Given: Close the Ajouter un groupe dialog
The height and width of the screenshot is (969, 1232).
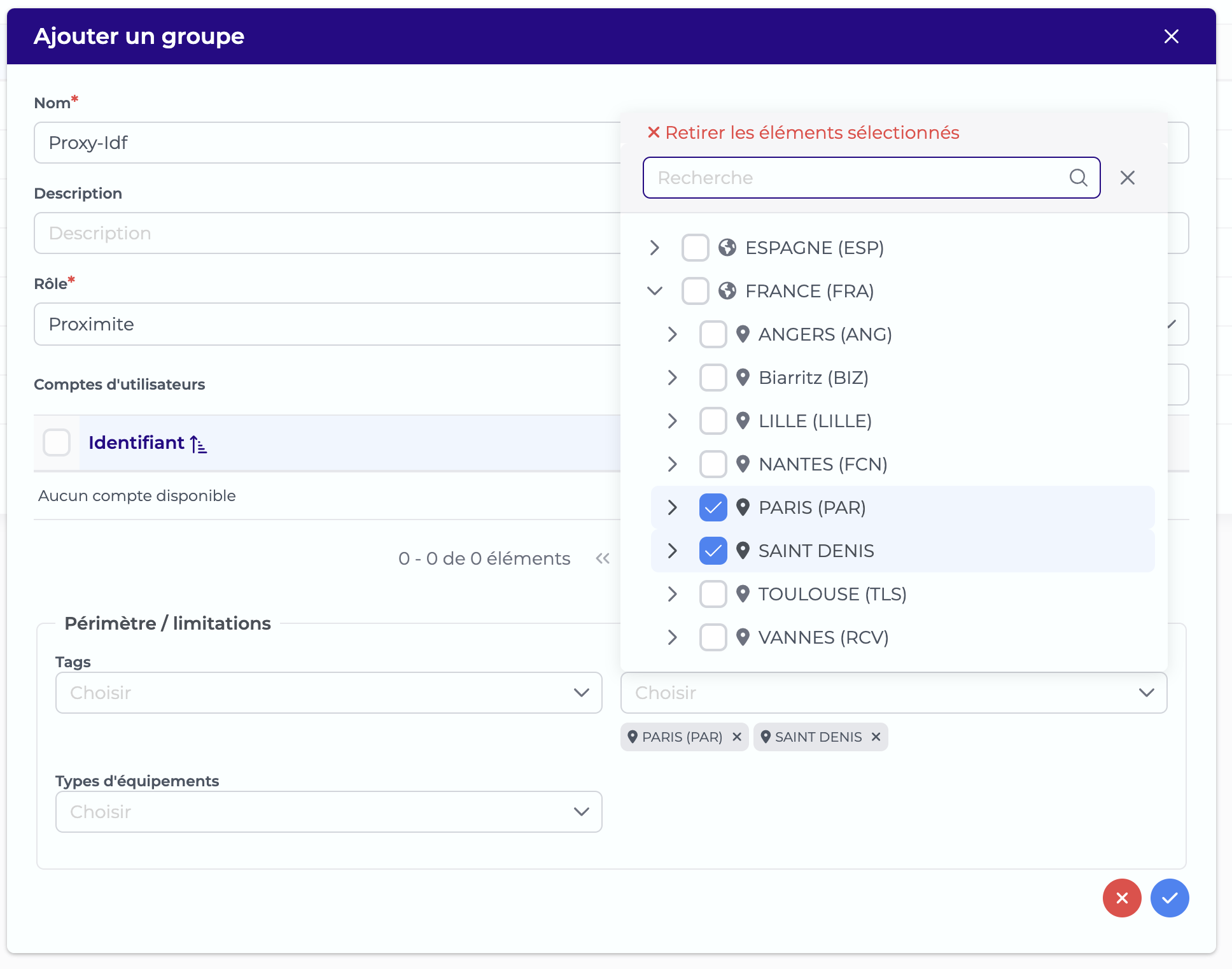Looking at the screenshot, I should click(1172, 36).
